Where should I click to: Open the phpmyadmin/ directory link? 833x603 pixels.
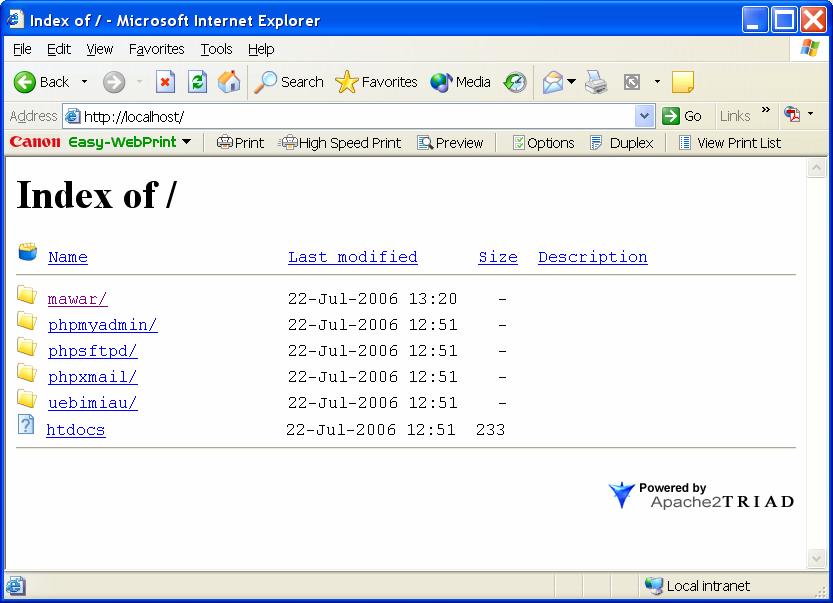[103, 325]
